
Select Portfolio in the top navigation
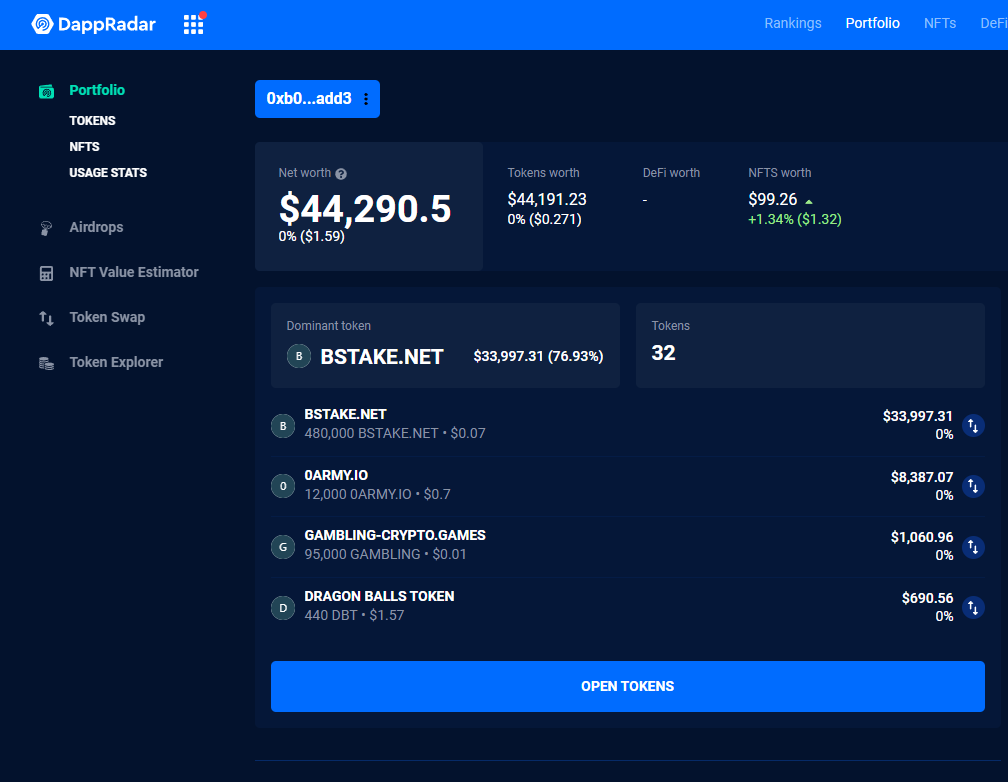[872, 23]
